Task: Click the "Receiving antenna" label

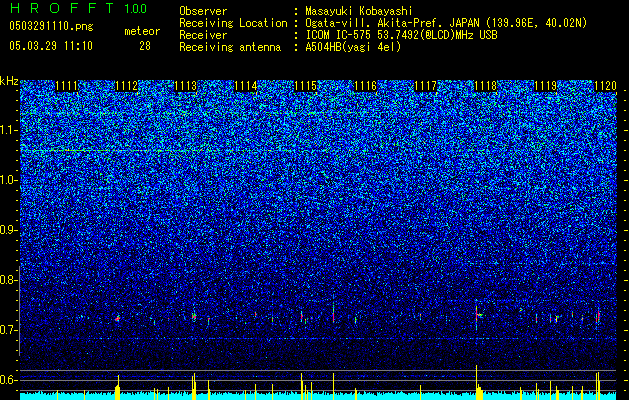Action: point(230,47)
